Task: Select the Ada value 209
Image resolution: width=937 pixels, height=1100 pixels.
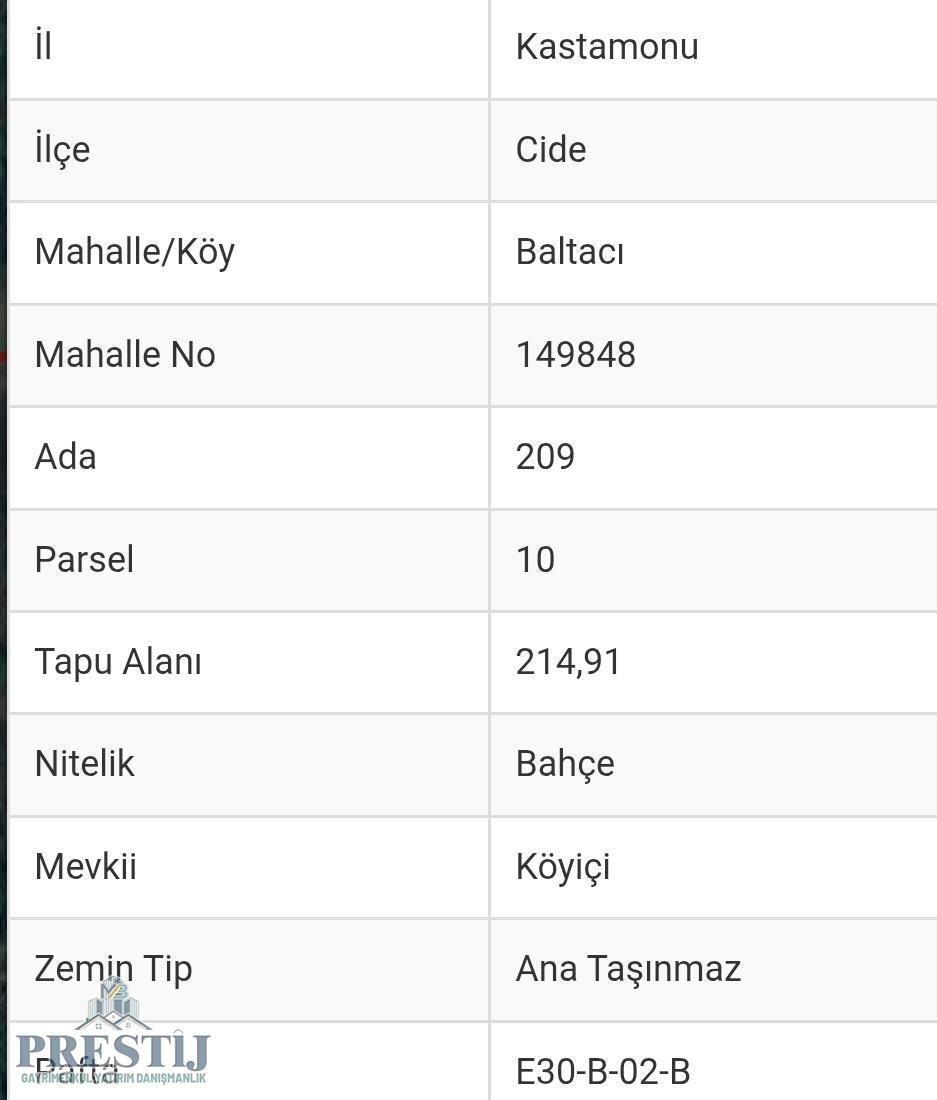Action: tap(545, 457)
